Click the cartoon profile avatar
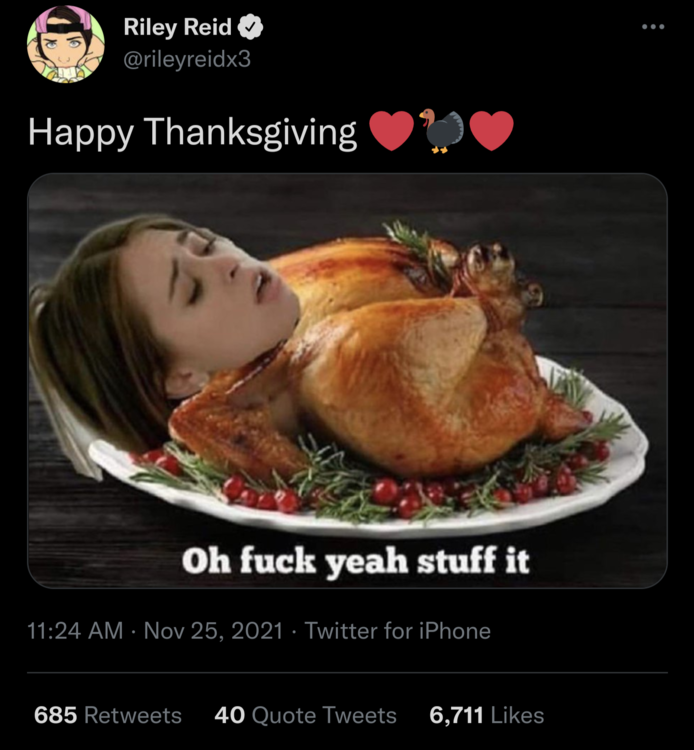The width and height of the screenshot is (694, 750). pyautogui.click(x=65, y=43)
